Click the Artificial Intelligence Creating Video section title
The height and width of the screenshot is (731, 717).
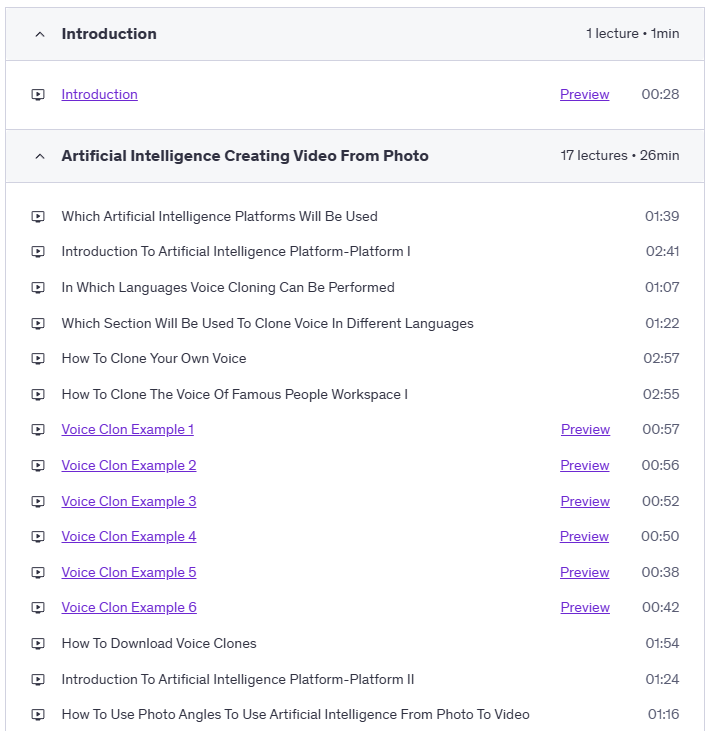pos(245,156)
